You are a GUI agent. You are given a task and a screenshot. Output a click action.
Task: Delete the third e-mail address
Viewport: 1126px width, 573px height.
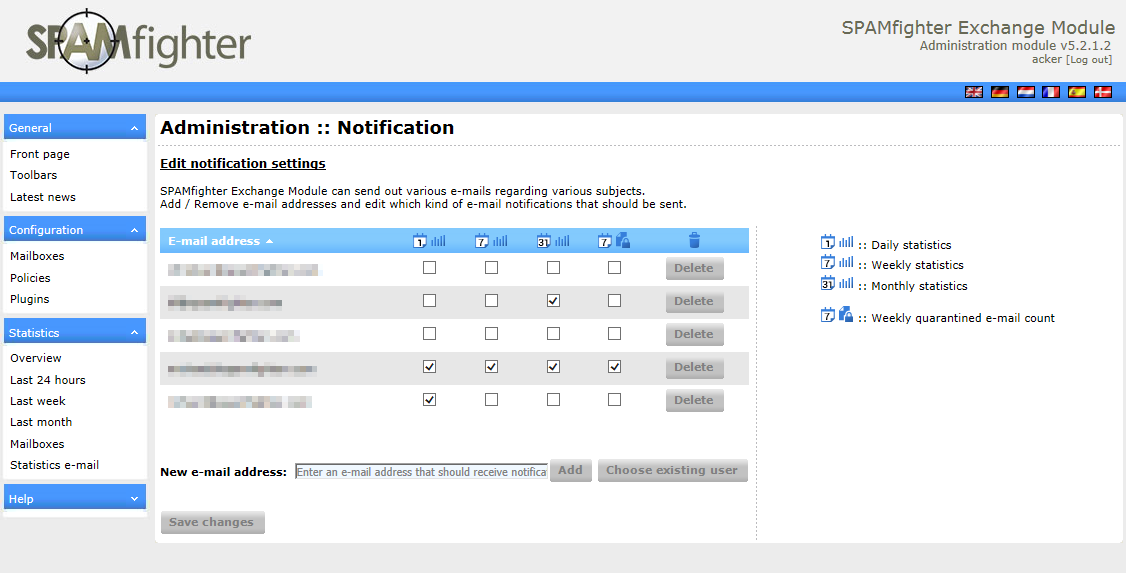(x=694, y=335)
